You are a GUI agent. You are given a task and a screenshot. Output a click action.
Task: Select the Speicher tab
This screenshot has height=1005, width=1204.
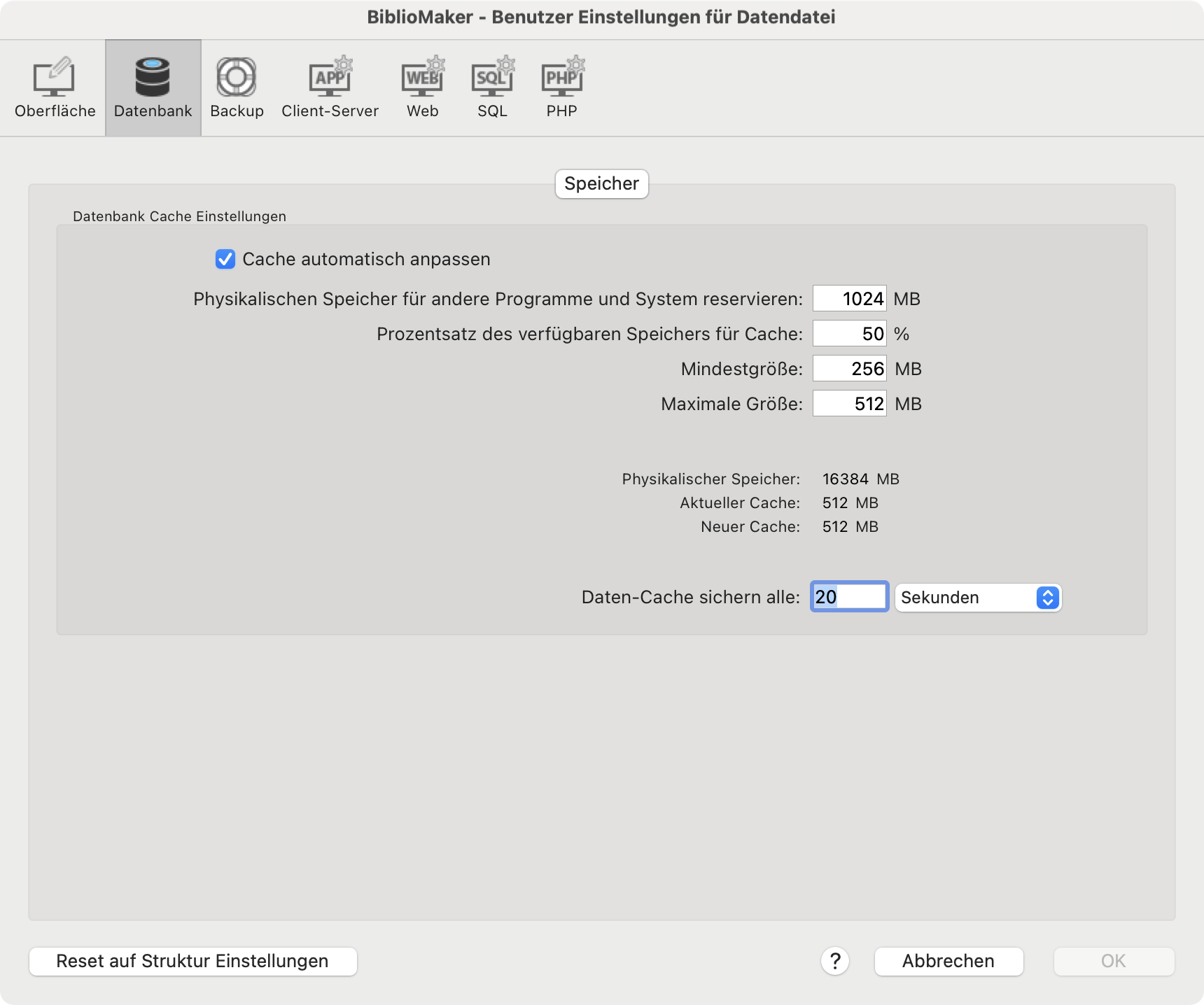tap(602, 184)
